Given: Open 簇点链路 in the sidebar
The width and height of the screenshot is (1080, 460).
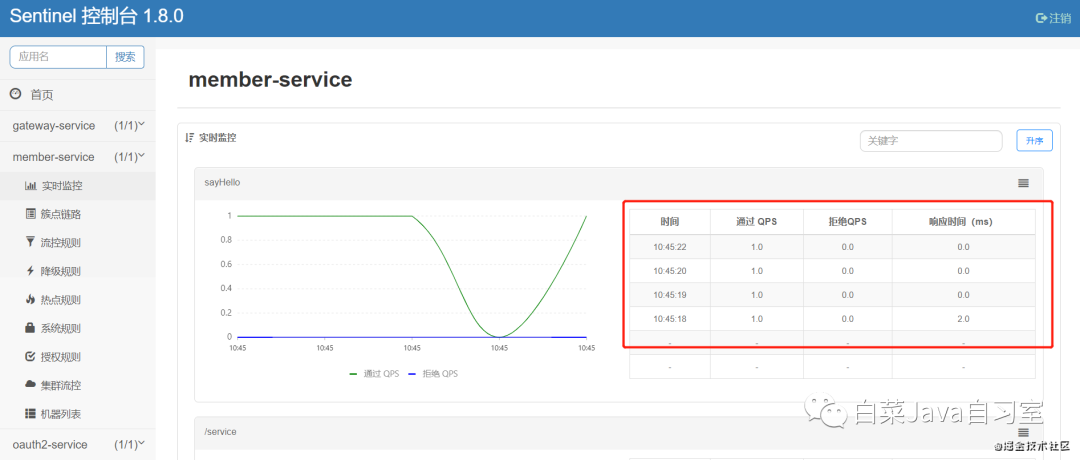Looking at the screenshot, I should [x=77, y=214].
